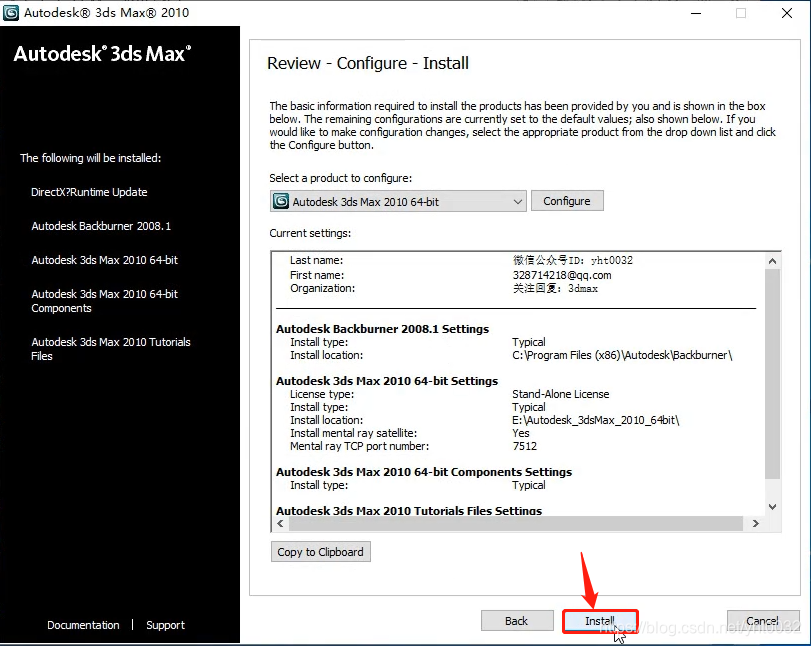Click the Back button
This screenshot has height=646, width=811.
[517, 621]
